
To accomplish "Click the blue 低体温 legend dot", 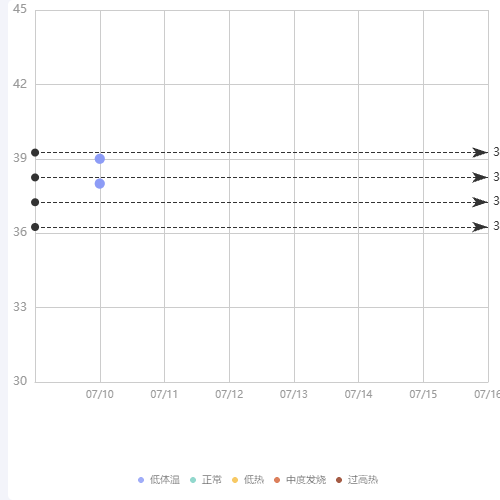I will pos(141,480).
